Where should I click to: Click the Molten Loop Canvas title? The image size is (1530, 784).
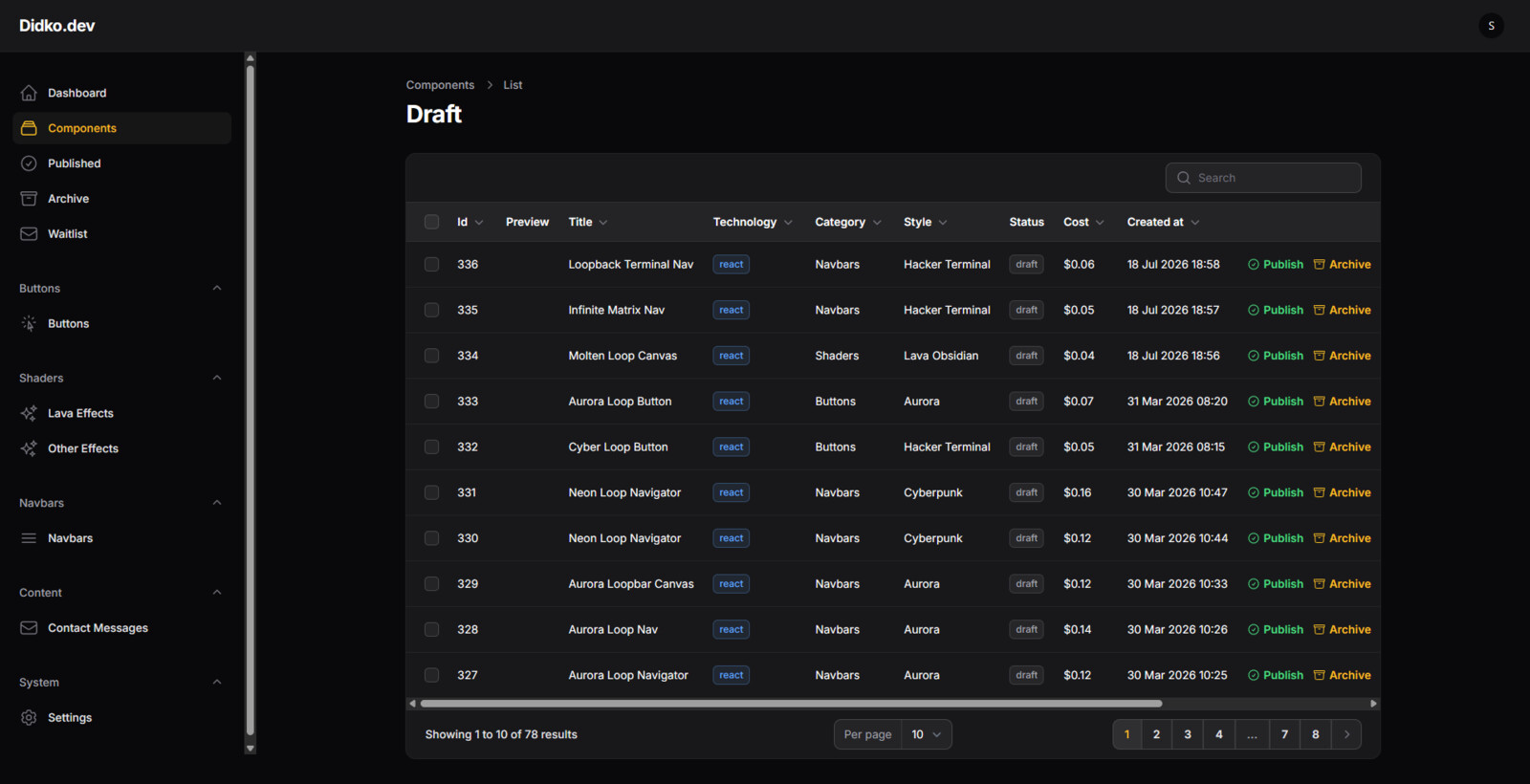point(623,356)
